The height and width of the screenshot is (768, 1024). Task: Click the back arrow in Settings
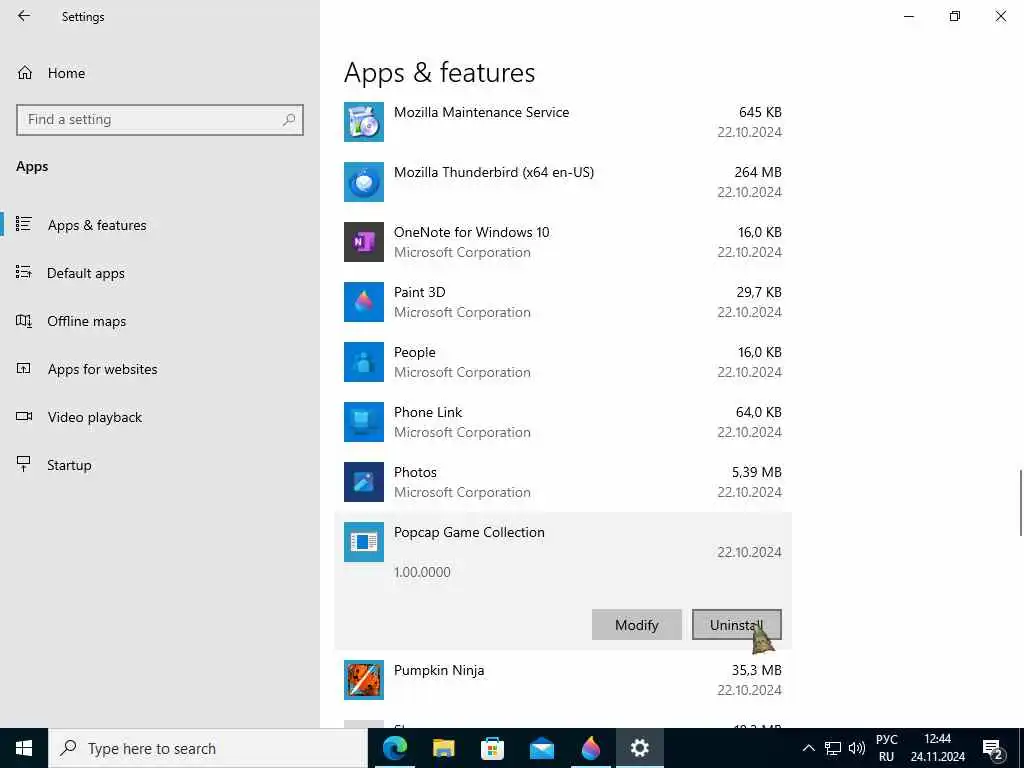(x=24, y=16)
